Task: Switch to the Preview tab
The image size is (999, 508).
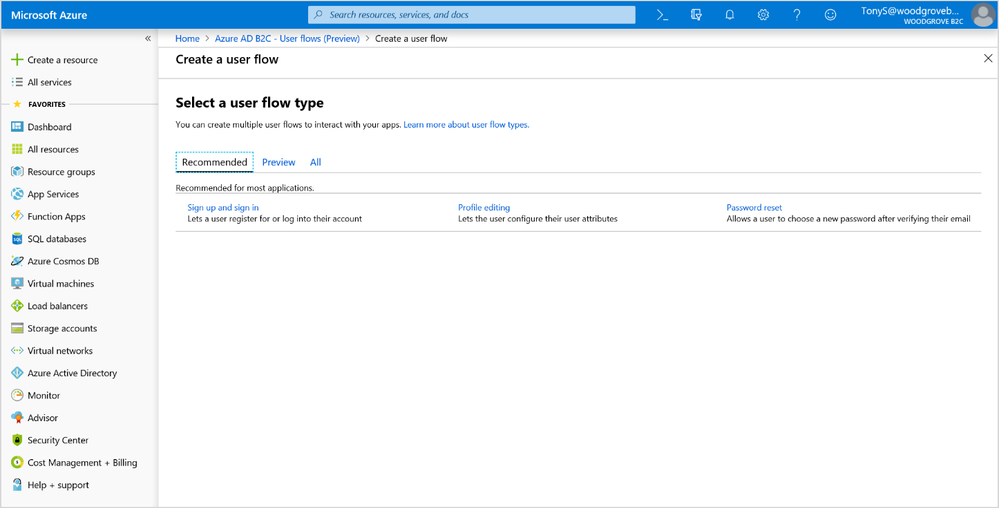Action: 278,162
